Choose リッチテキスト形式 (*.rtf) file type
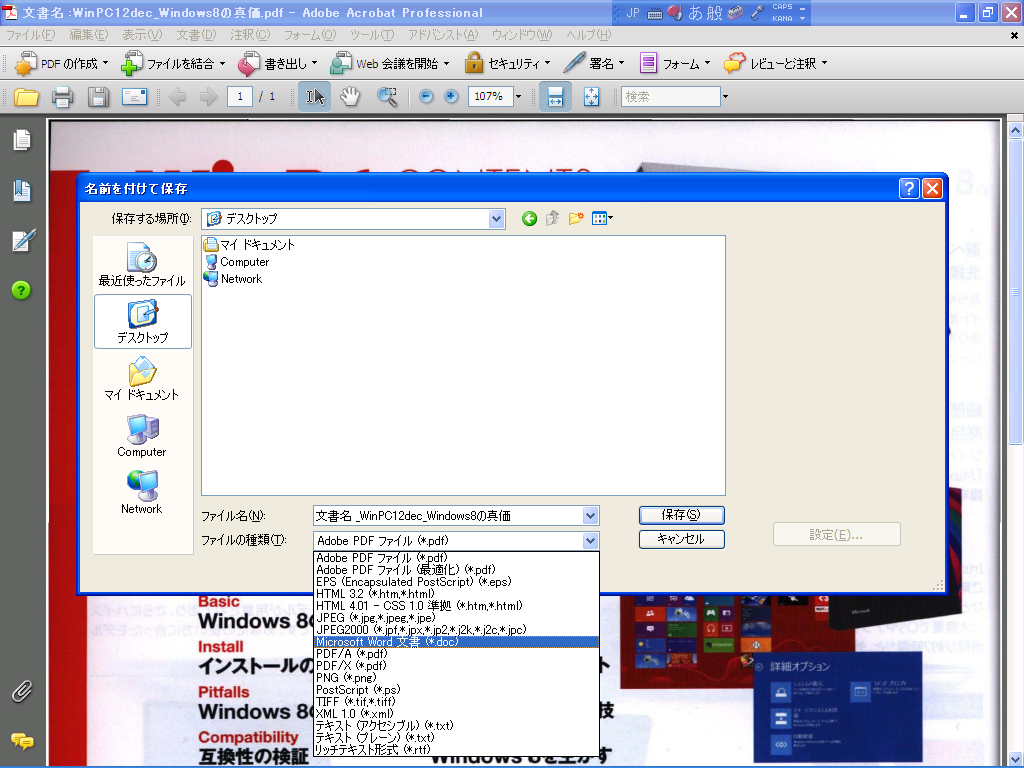 point(456,750)
